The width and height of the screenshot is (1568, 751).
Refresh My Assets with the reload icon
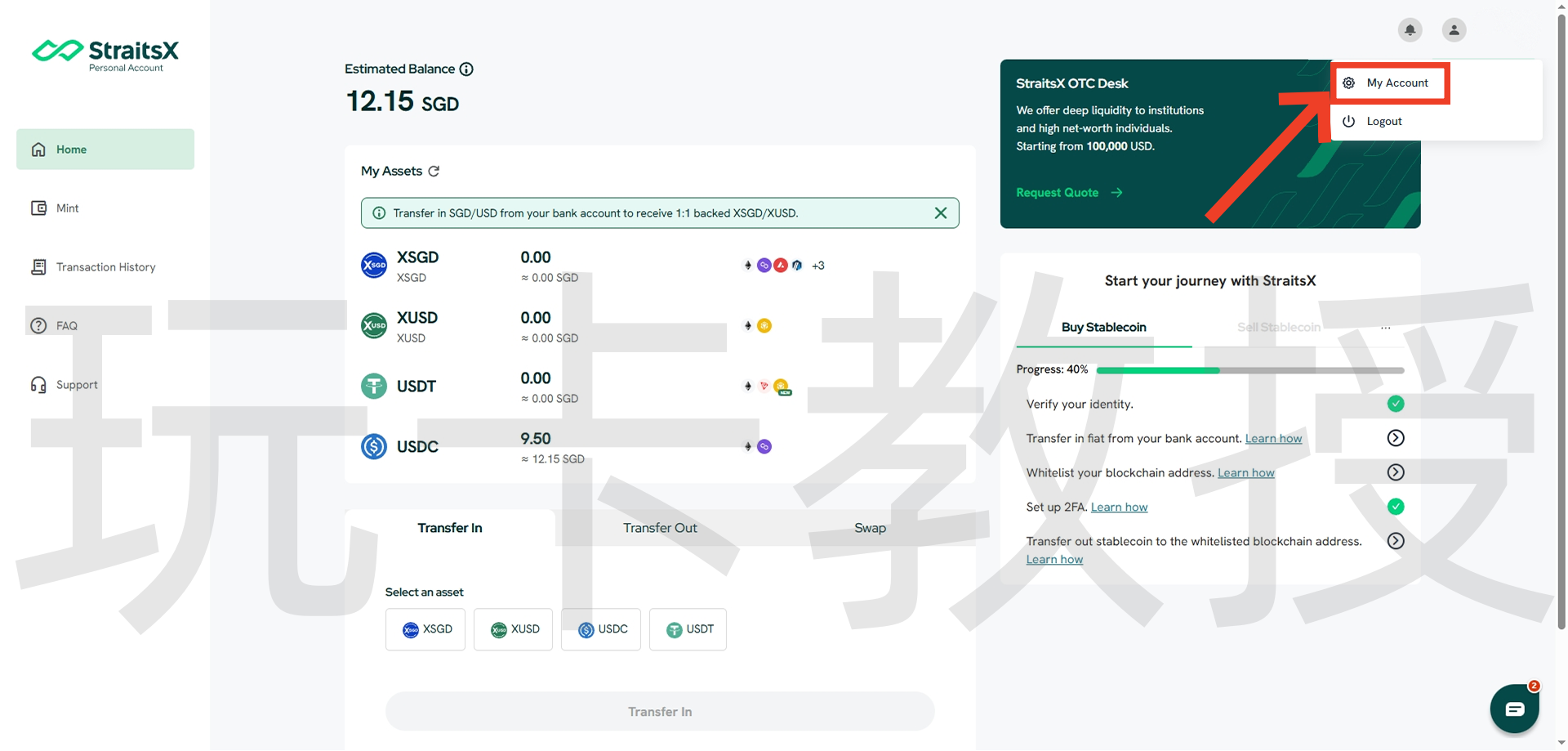coord(434,171)
